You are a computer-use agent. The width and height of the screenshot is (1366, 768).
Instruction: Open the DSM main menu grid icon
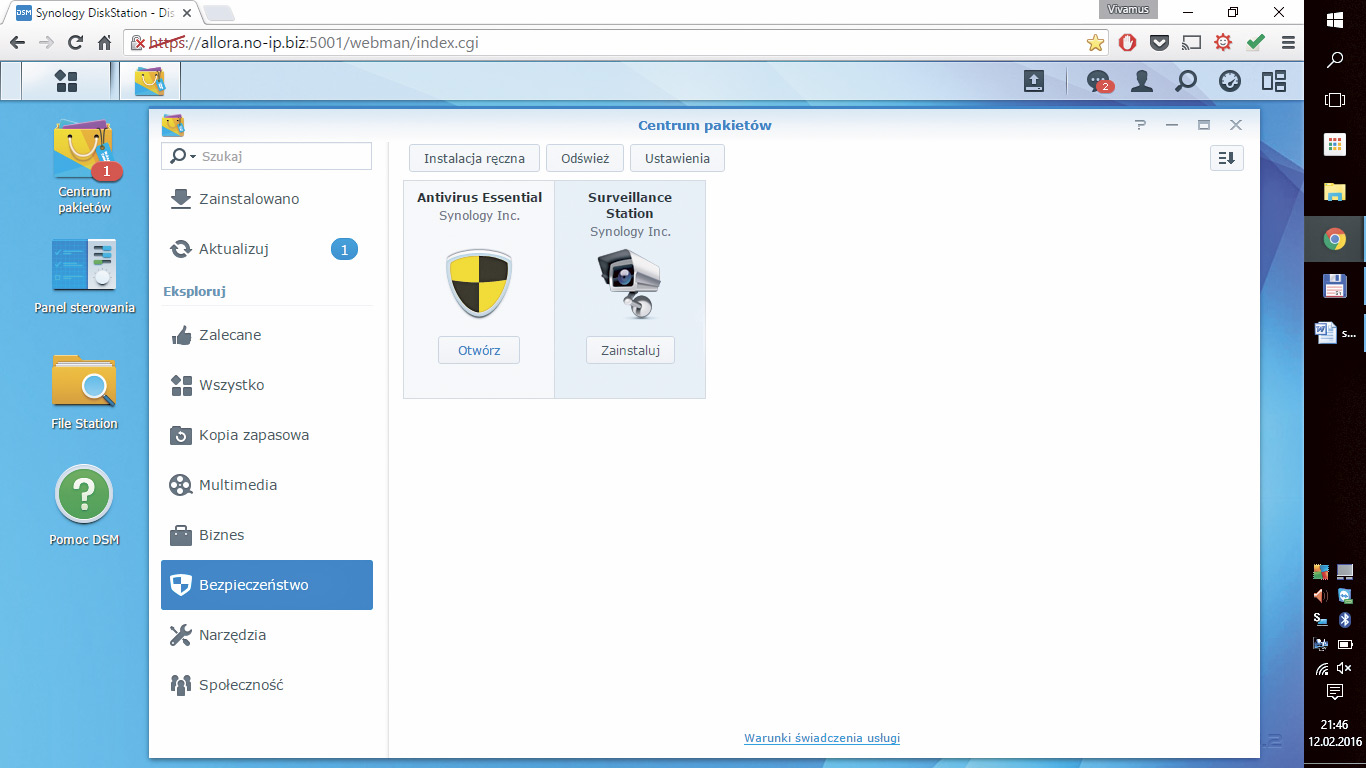point(66,81)
